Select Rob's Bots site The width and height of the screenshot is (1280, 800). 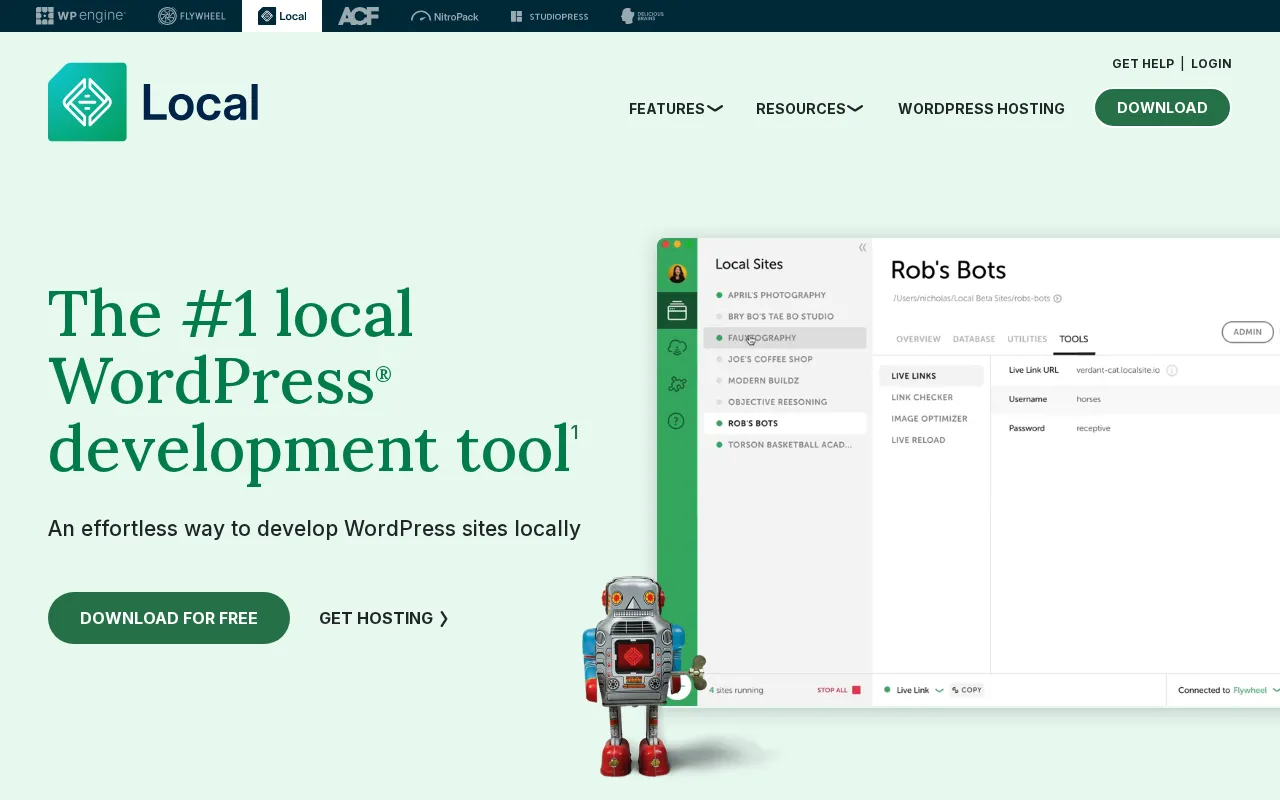(785, 423)
